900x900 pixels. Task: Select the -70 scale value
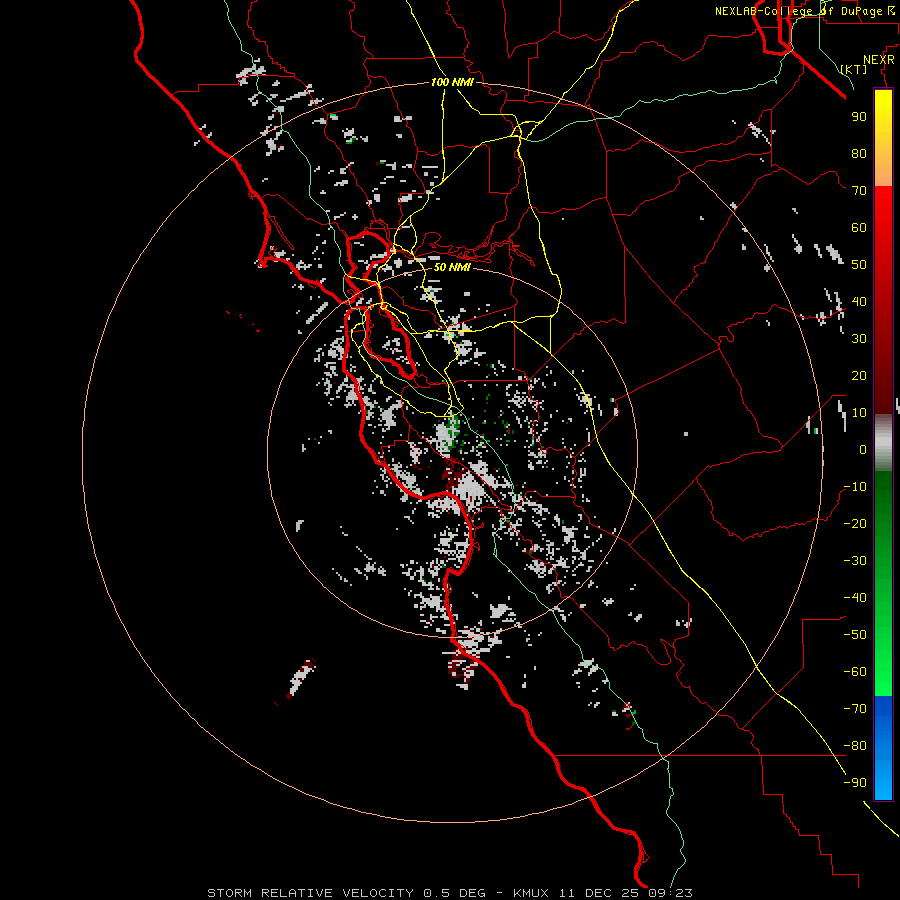pos(855,709)
